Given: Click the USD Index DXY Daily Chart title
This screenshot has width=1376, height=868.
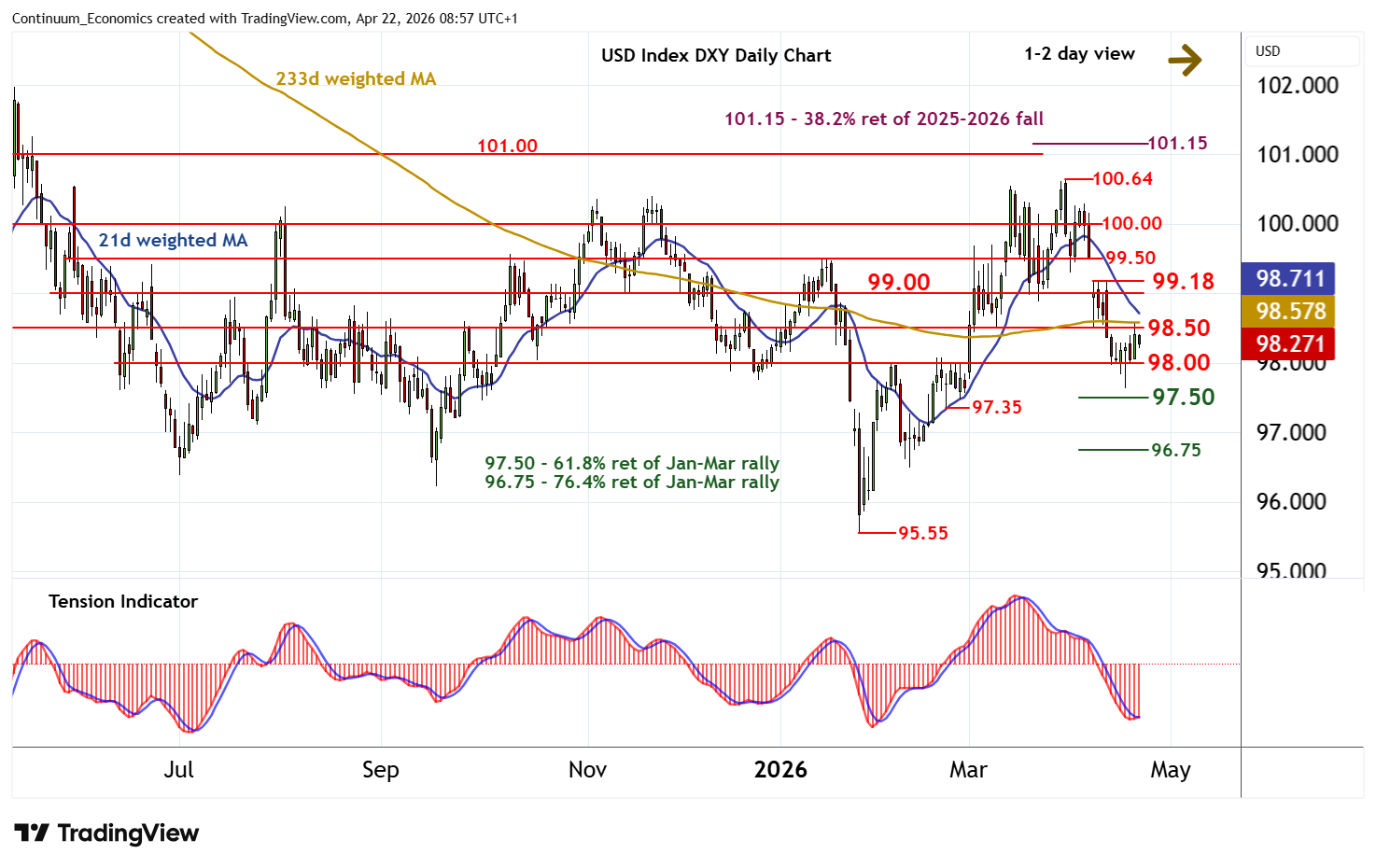Looking at the screenshot, I should pyautogui.click(x=716, y=55).
